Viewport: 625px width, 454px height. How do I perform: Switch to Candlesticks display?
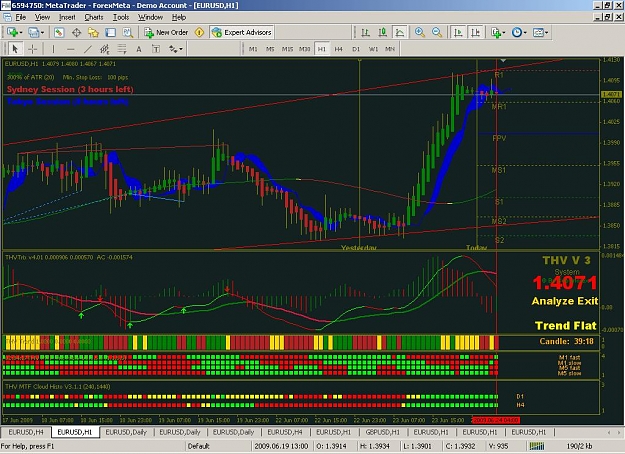(x=382, y=32)
